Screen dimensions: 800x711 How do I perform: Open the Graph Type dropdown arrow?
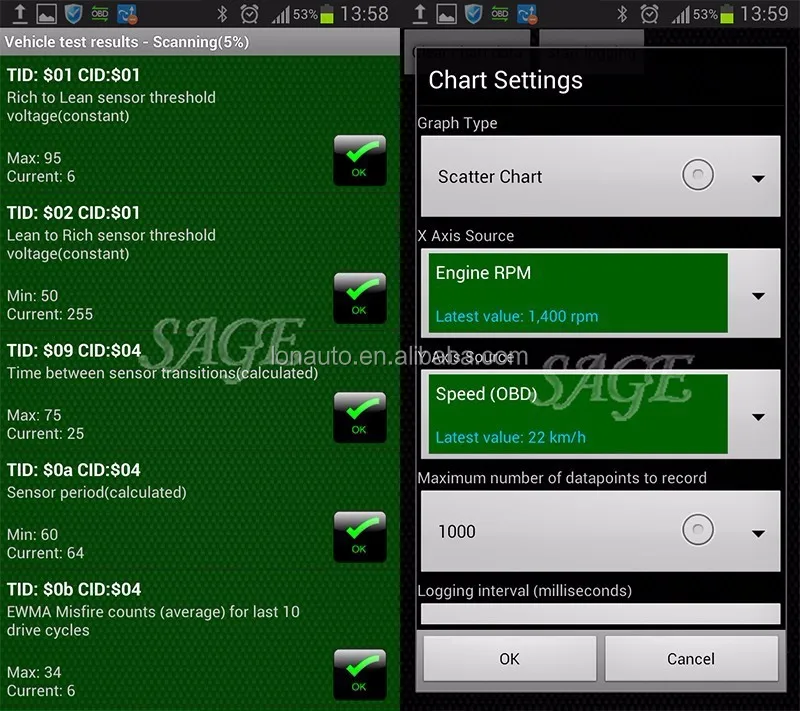coord(758,178)
